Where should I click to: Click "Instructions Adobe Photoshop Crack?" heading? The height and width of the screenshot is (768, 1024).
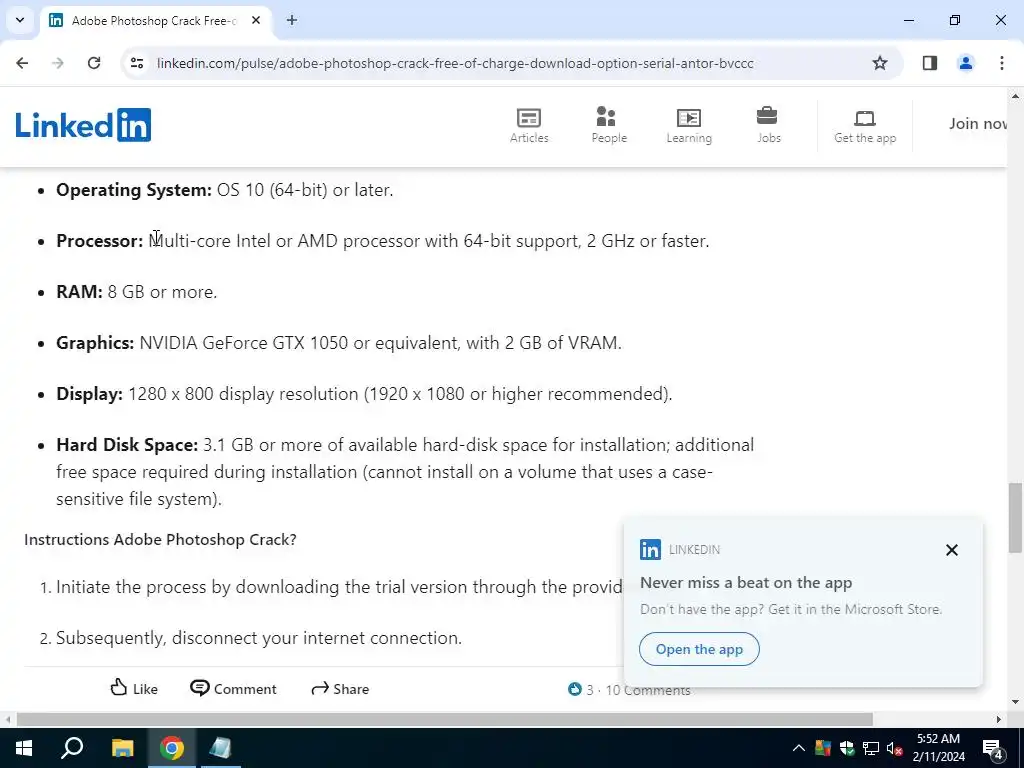tap(160, 539)
